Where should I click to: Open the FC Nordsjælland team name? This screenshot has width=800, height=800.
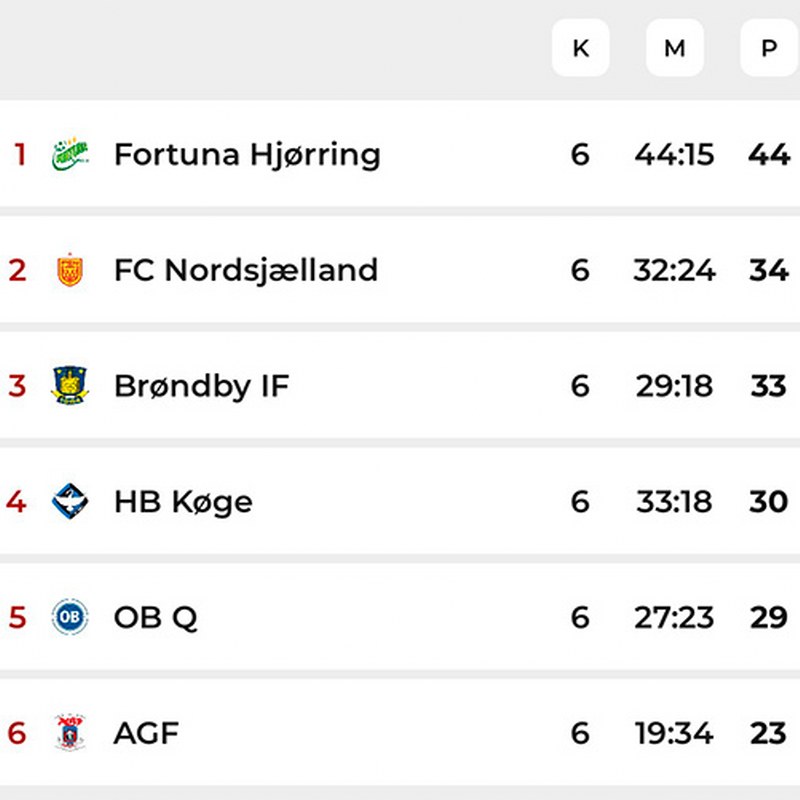pyautogui.click(x=246, y=270)
